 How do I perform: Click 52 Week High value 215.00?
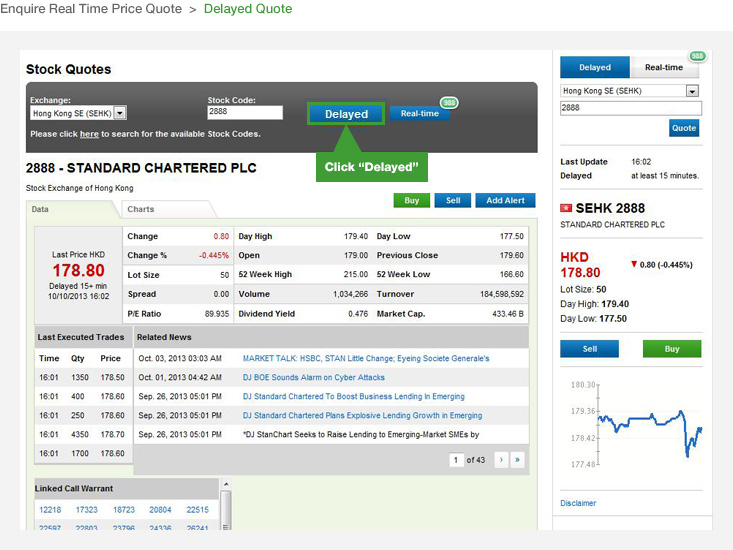(356, 274)
